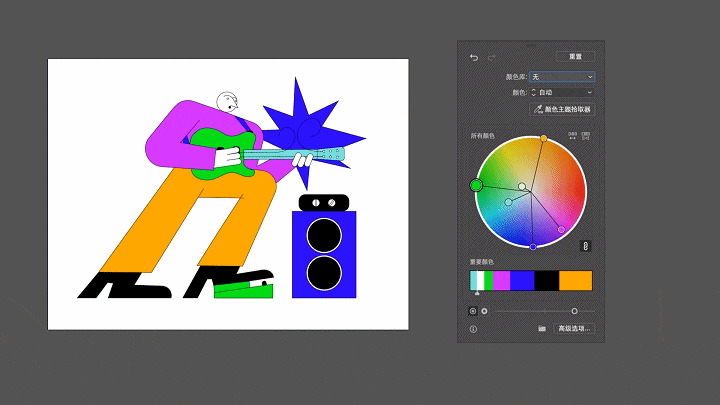
Task: Click the info icon at the panel bottom
Action: [474, 328]
